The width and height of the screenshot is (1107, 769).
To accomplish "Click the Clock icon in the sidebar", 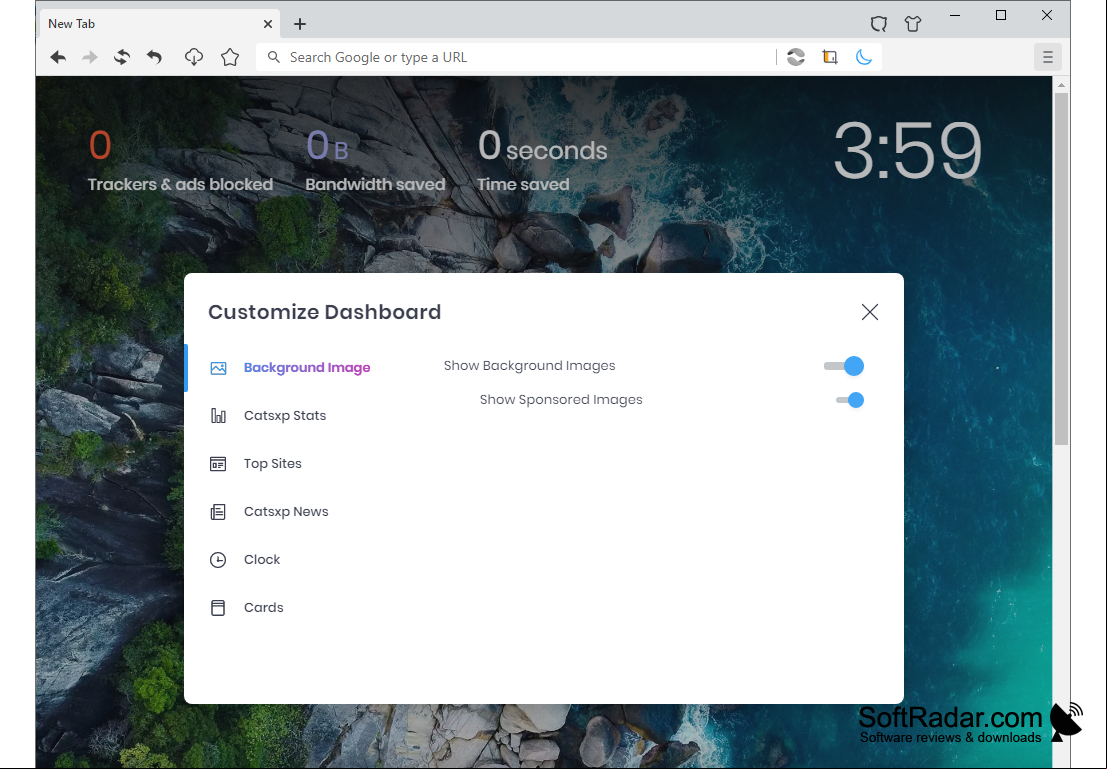I will 218,560.
